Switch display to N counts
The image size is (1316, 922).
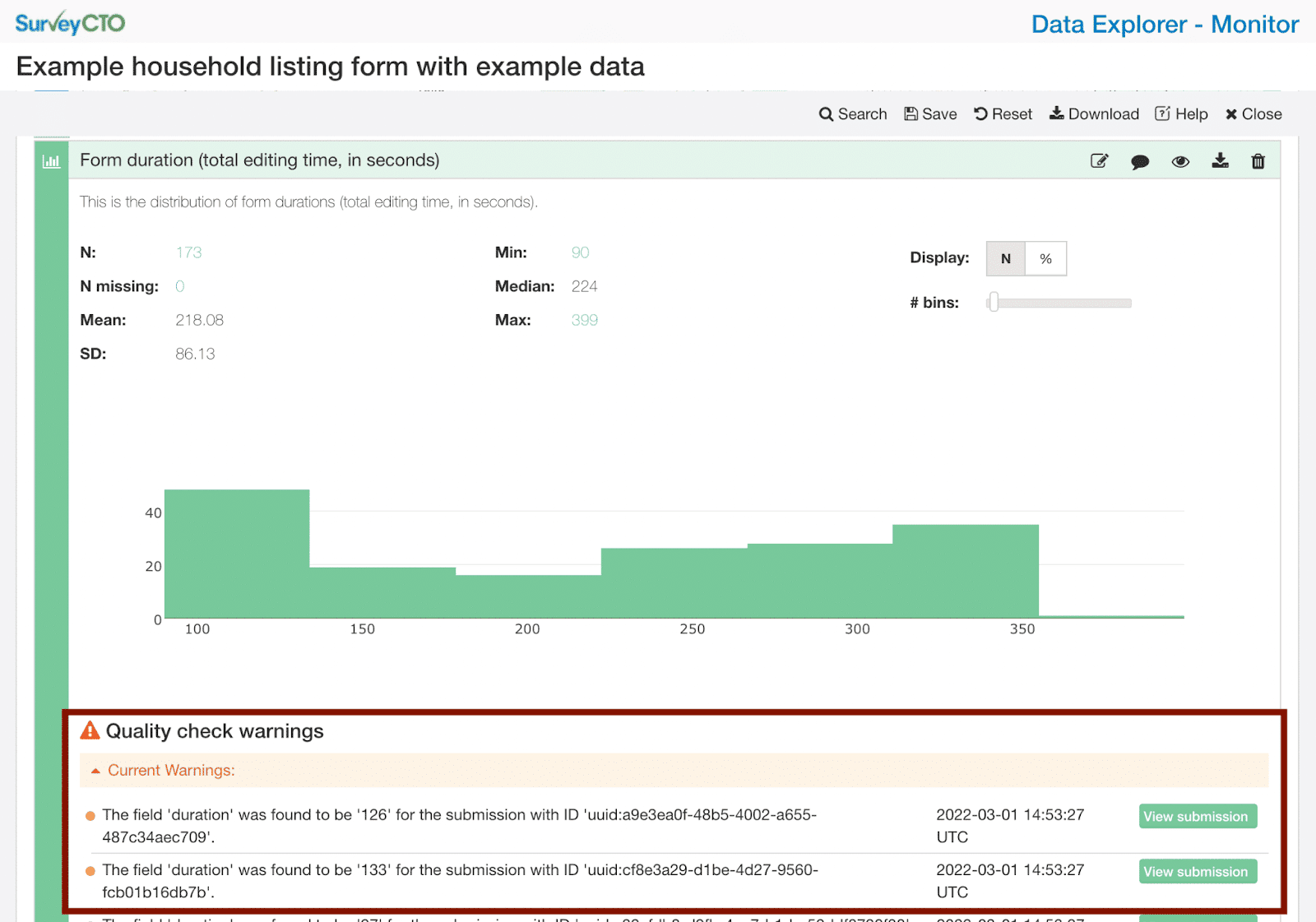tap(1006, 258)
